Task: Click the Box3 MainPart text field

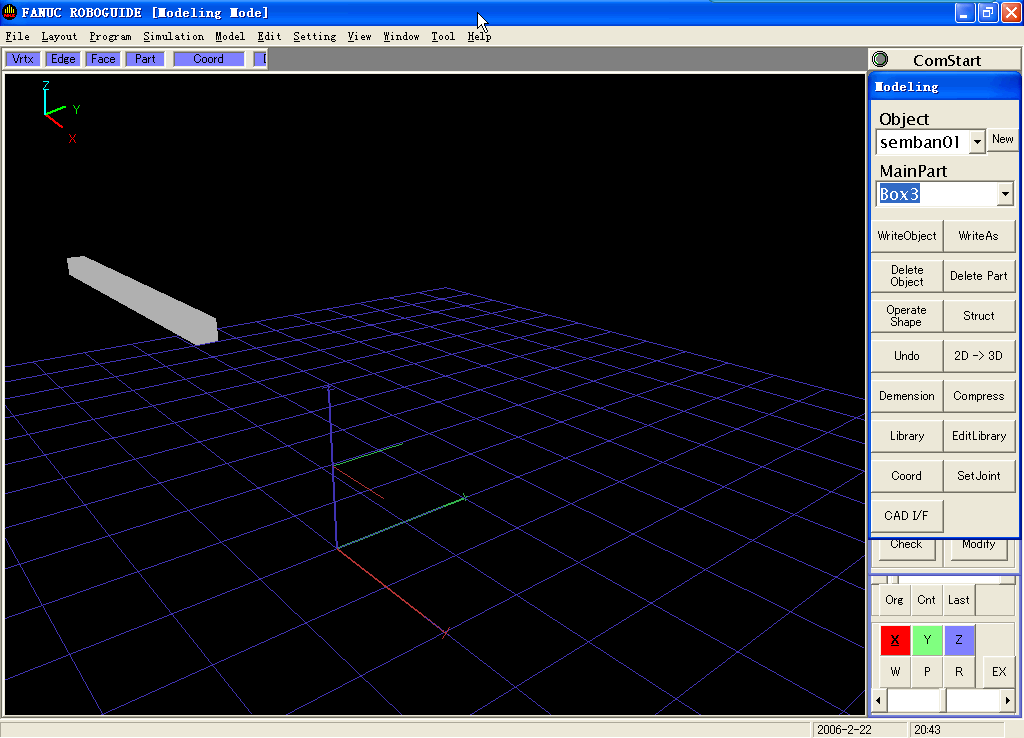Action: (x=936, y=194)
